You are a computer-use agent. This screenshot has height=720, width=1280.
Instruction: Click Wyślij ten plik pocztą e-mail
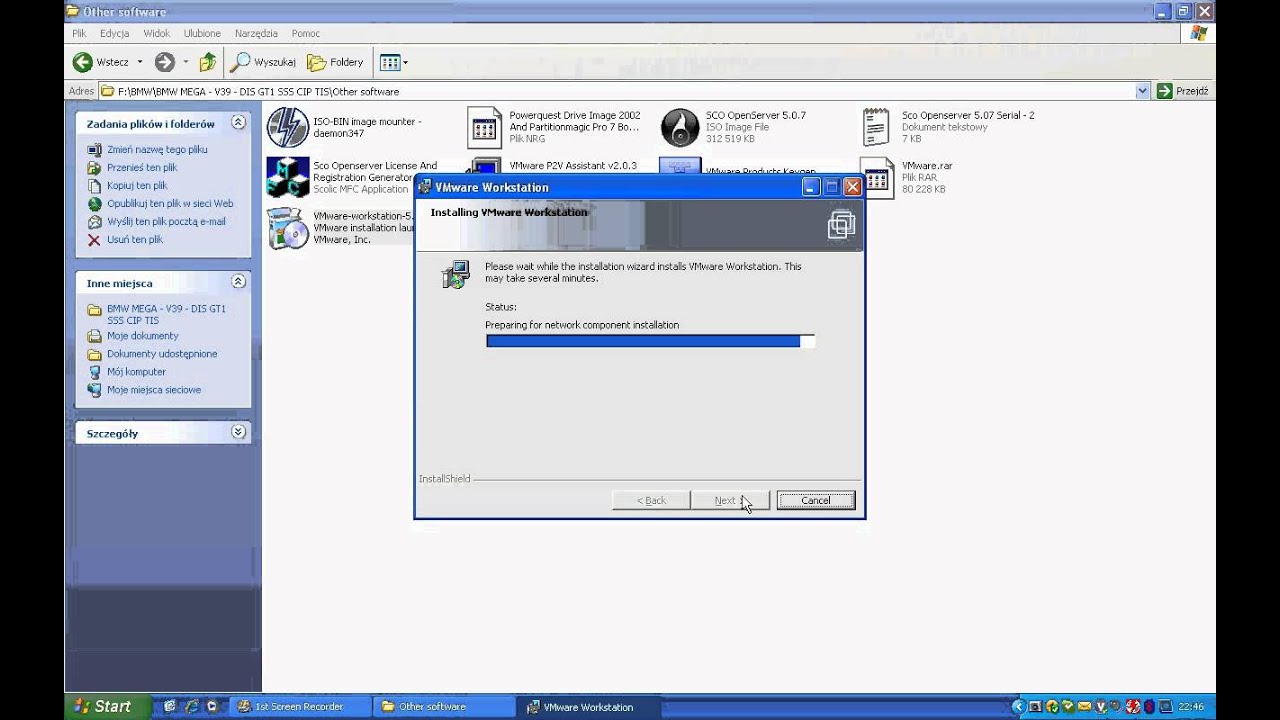166,222
